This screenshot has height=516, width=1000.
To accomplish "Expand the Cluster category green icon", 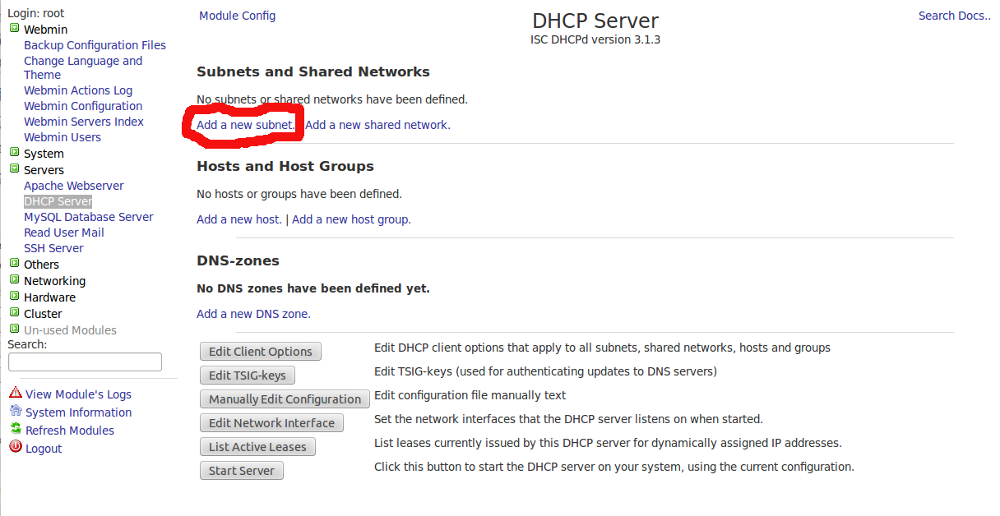I will 14,312.
